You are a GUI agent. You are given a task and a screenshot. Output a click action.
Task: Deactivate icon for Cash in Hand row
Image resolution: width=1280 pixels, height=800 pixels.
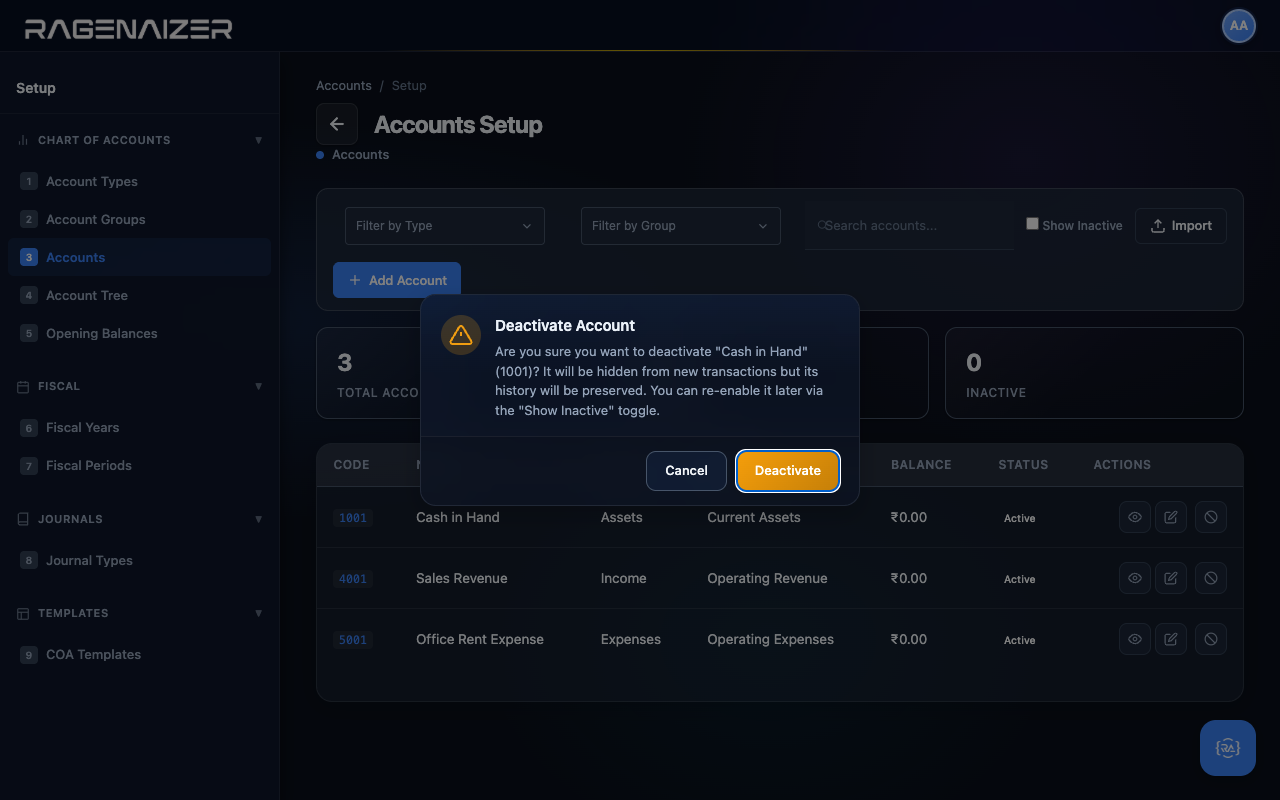tap(1211, 518)
